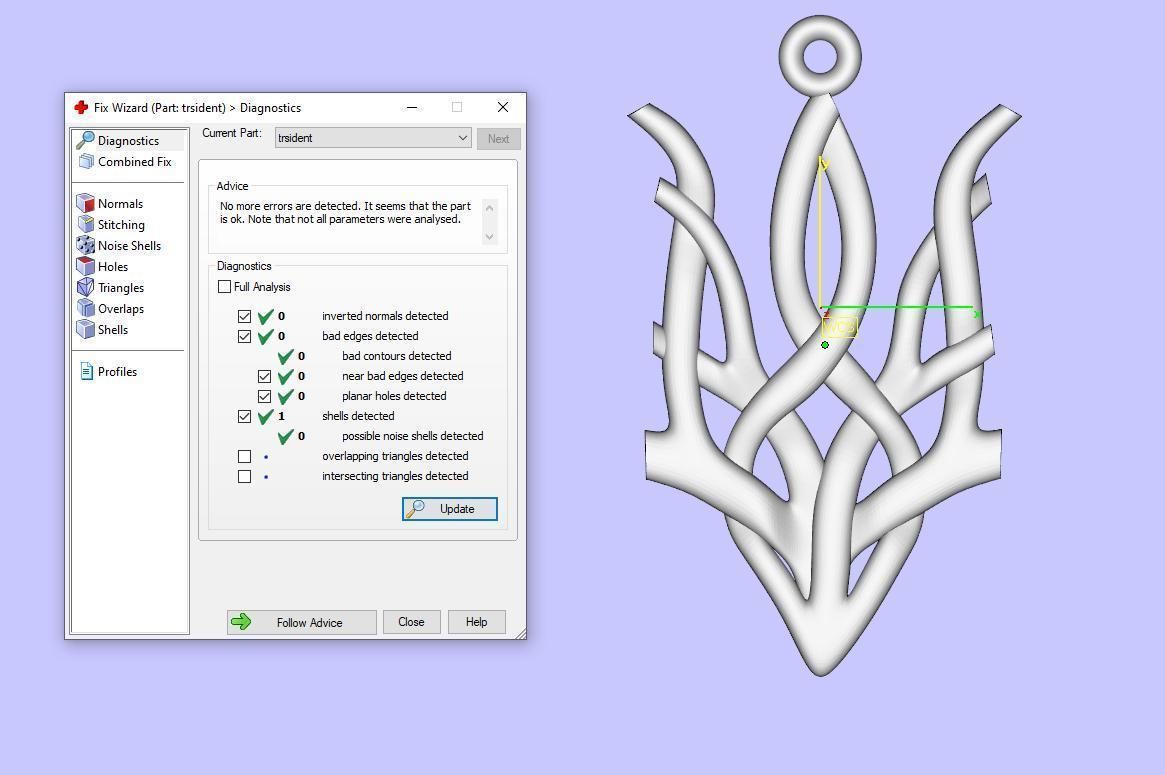This screenshot has height=775, width=1165.
Task: Go to the Profiles page
Action: [x=117, y=372]
